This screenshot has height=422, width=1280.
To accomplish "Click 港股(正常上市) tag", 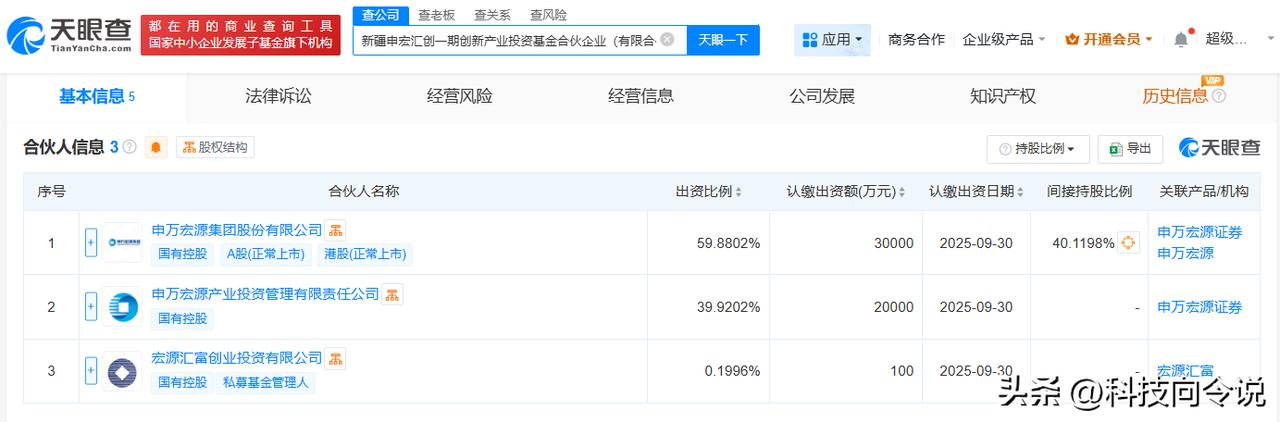I will tap(366, 254).
